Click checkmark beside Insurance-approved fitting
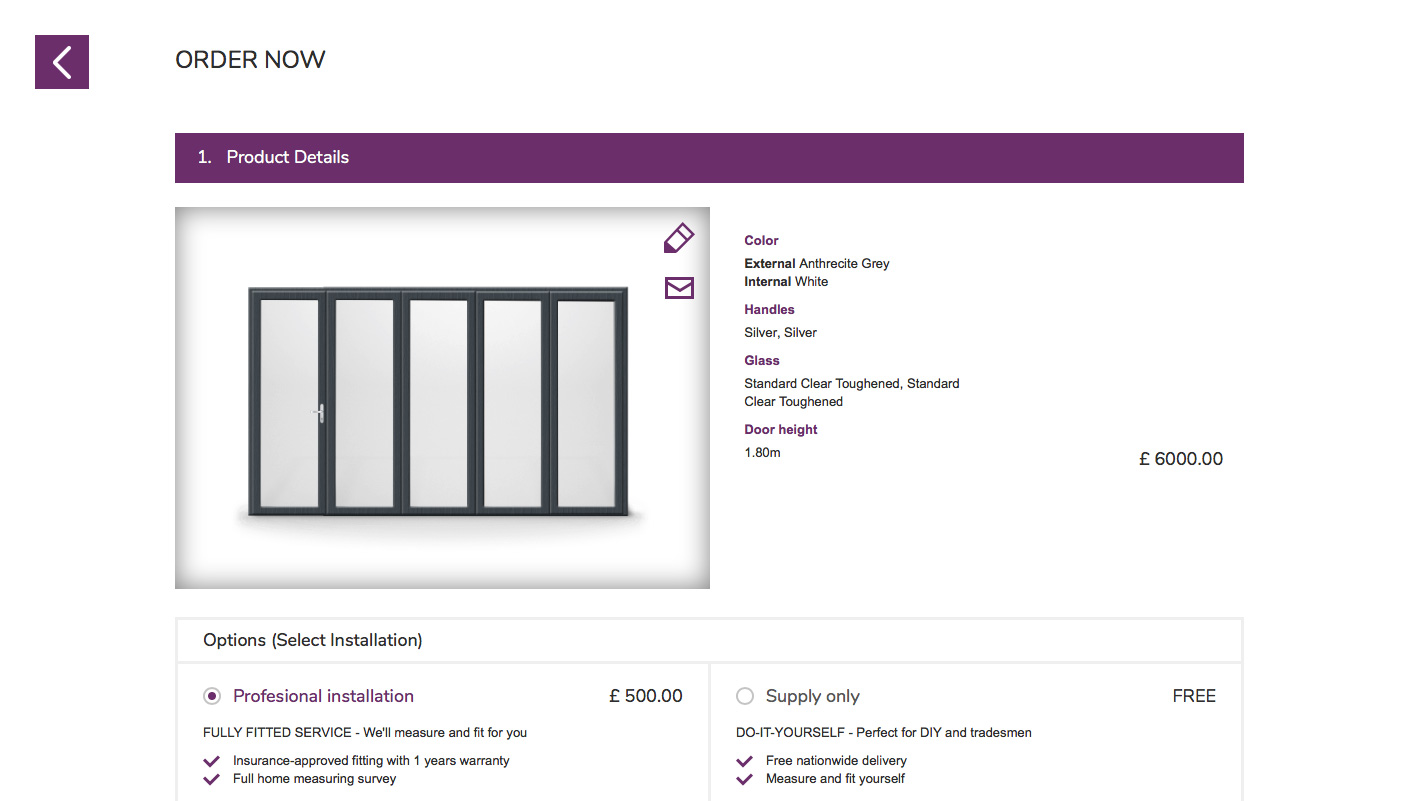Viewport: 1419px width, 801px height. (x=211, y=761)
